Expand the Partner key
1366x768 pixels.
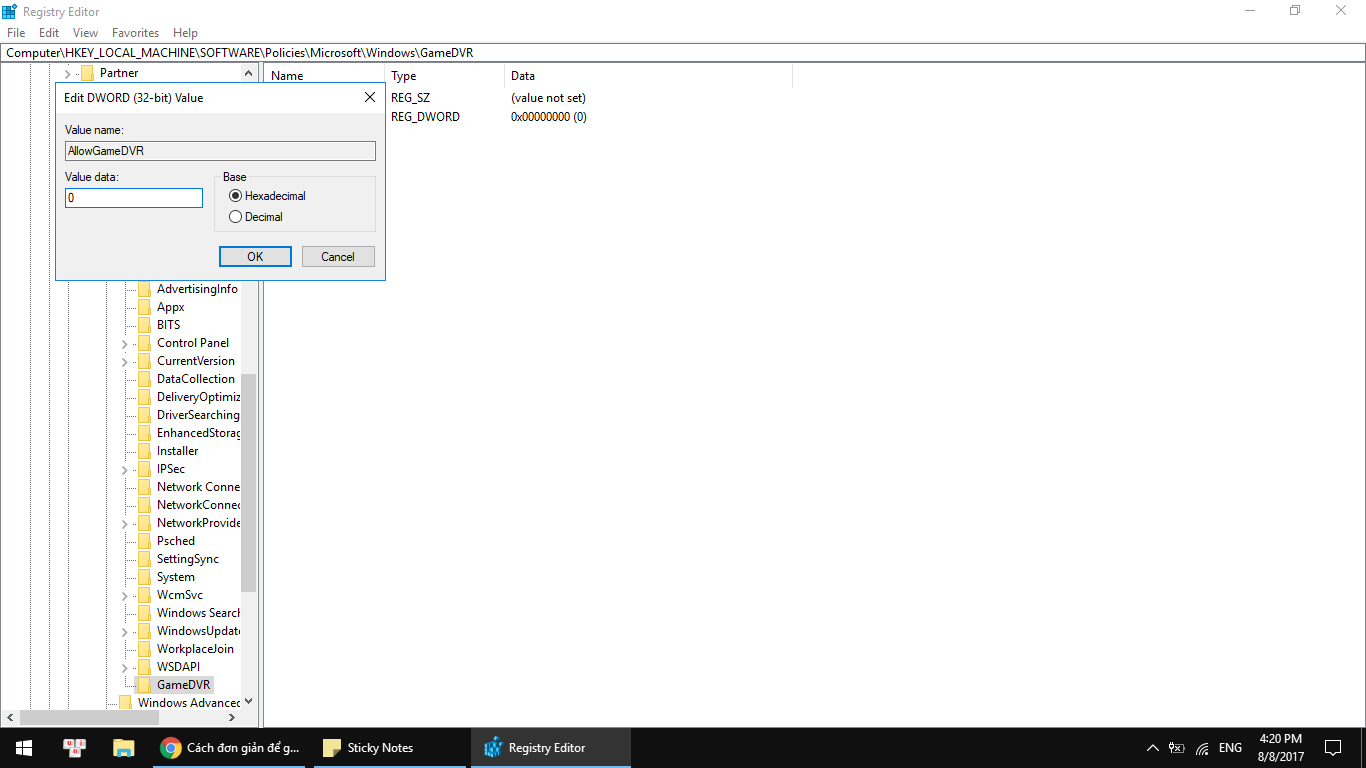coord(66,72)
